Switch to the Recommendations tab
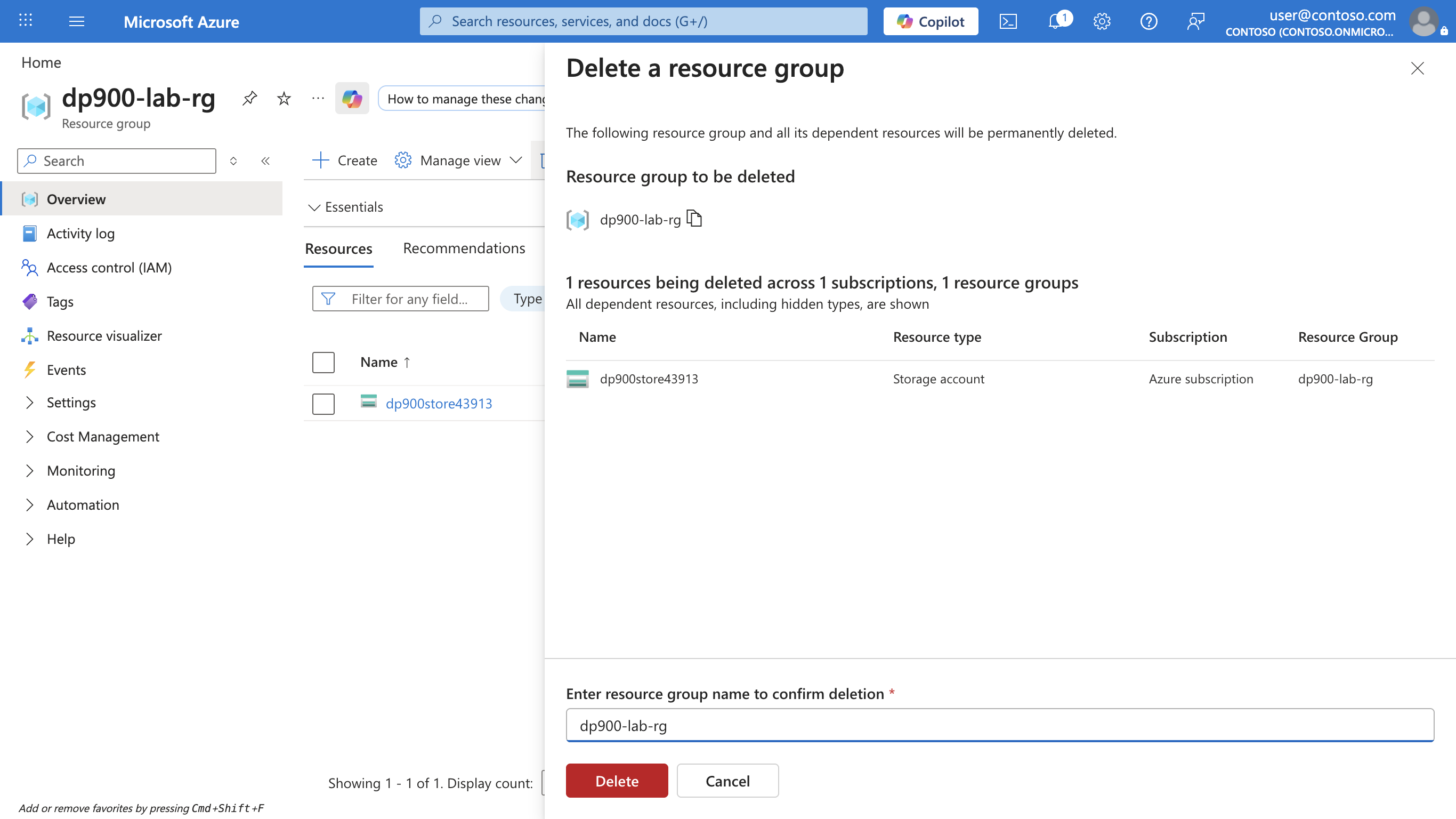1456x819 pixels. (464, 248)
